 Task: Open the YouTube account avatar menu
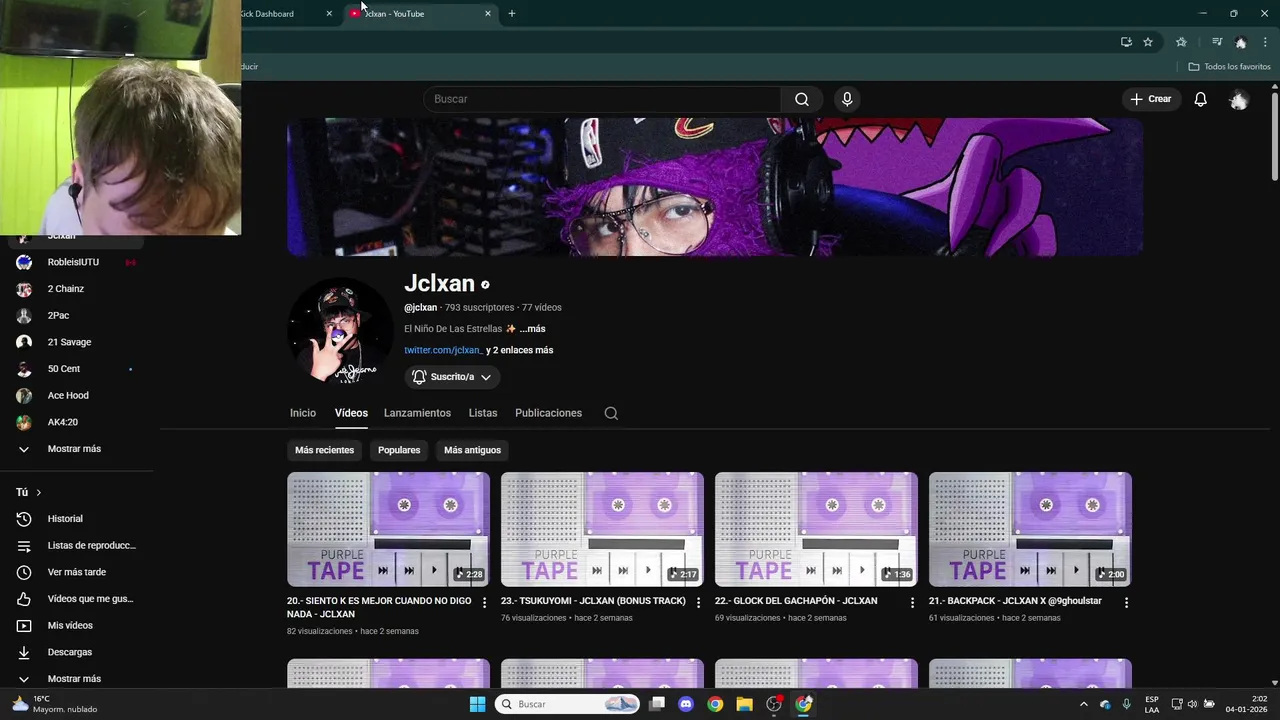pyautogui.click(x=1239, y=100)
